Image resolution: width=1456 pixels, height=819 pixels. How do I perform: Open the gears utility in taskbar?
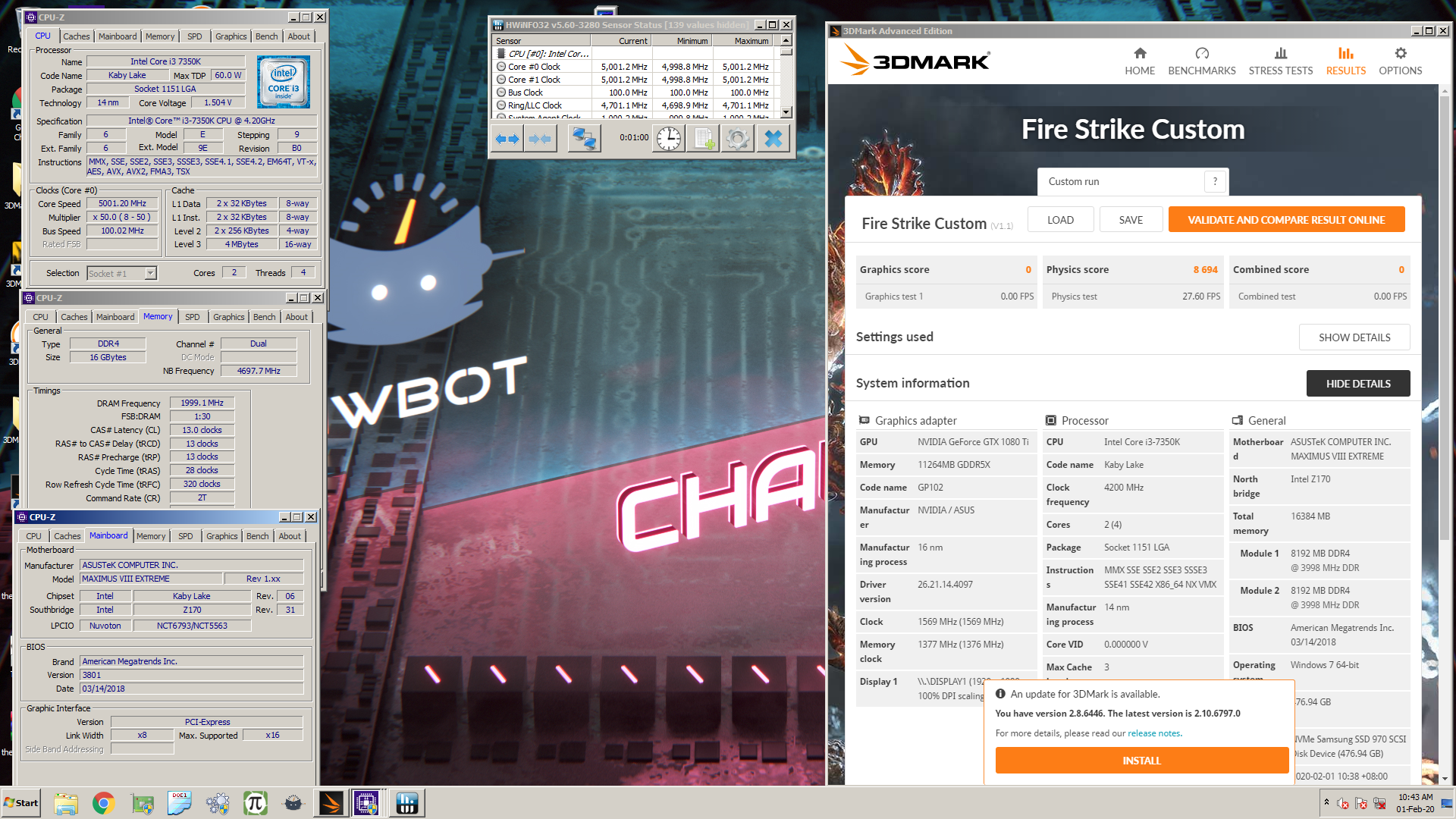(218, 803)
